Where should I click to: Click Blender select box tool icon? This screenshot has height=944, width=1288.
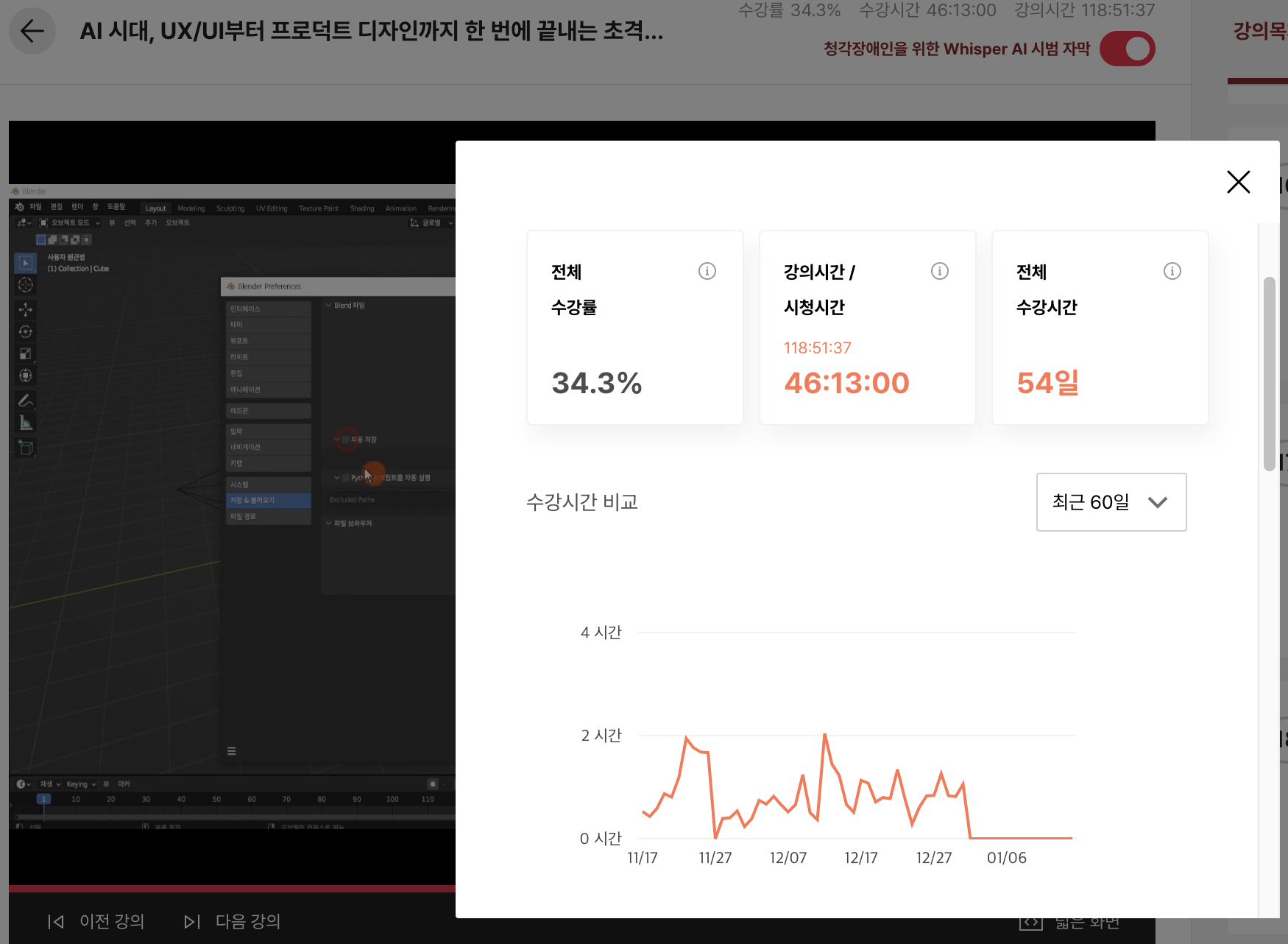point(25,262)
